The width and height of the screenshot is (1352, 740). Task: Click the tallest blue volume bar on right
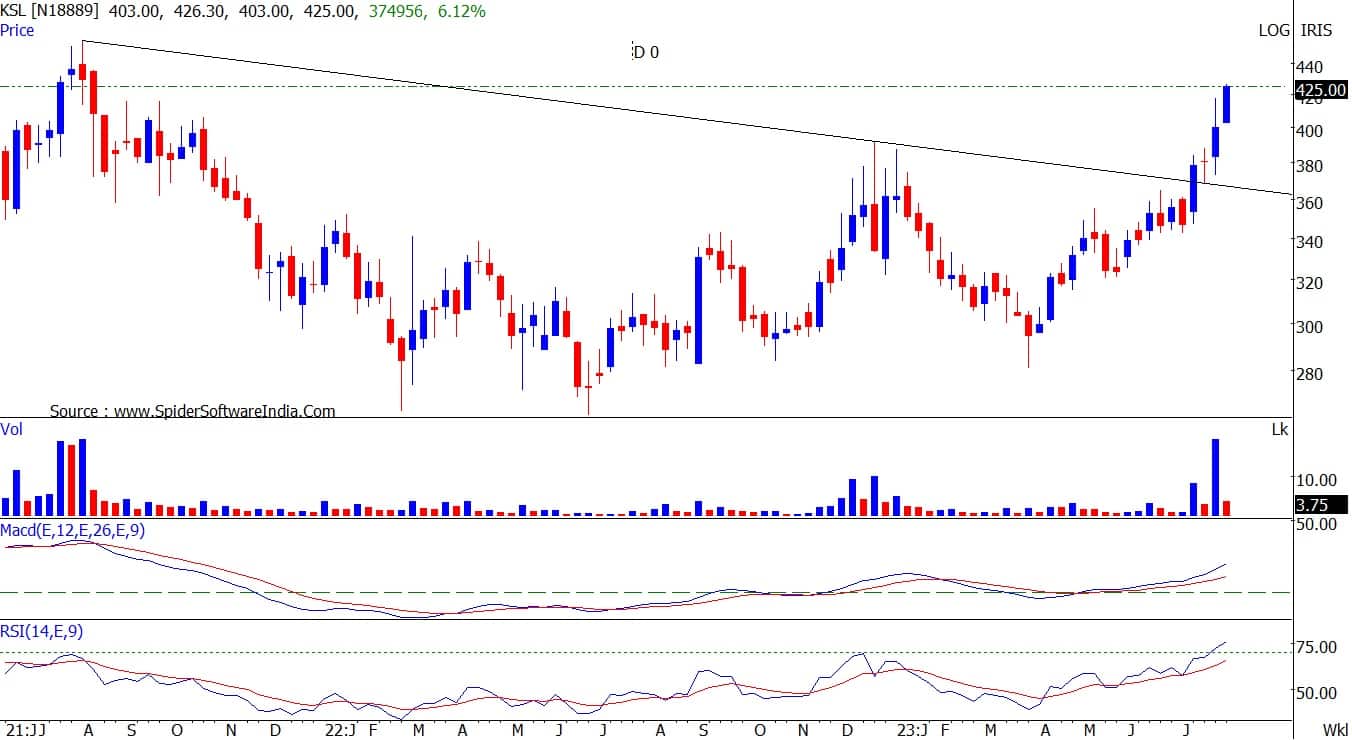point(1215,477)
